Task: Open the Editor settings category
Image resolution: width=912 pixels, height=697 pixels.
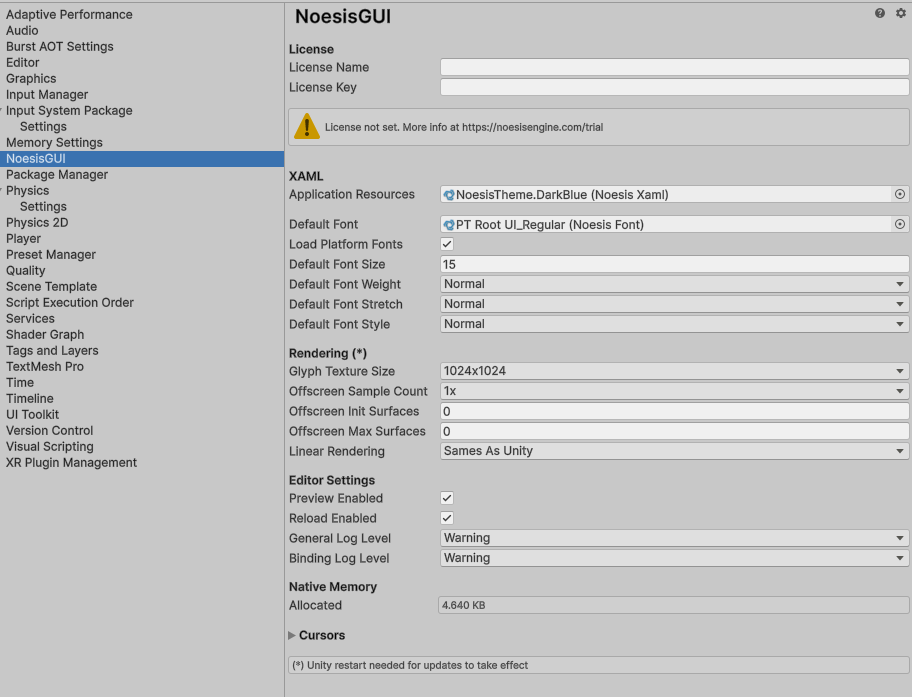Action: click(23, 62)
